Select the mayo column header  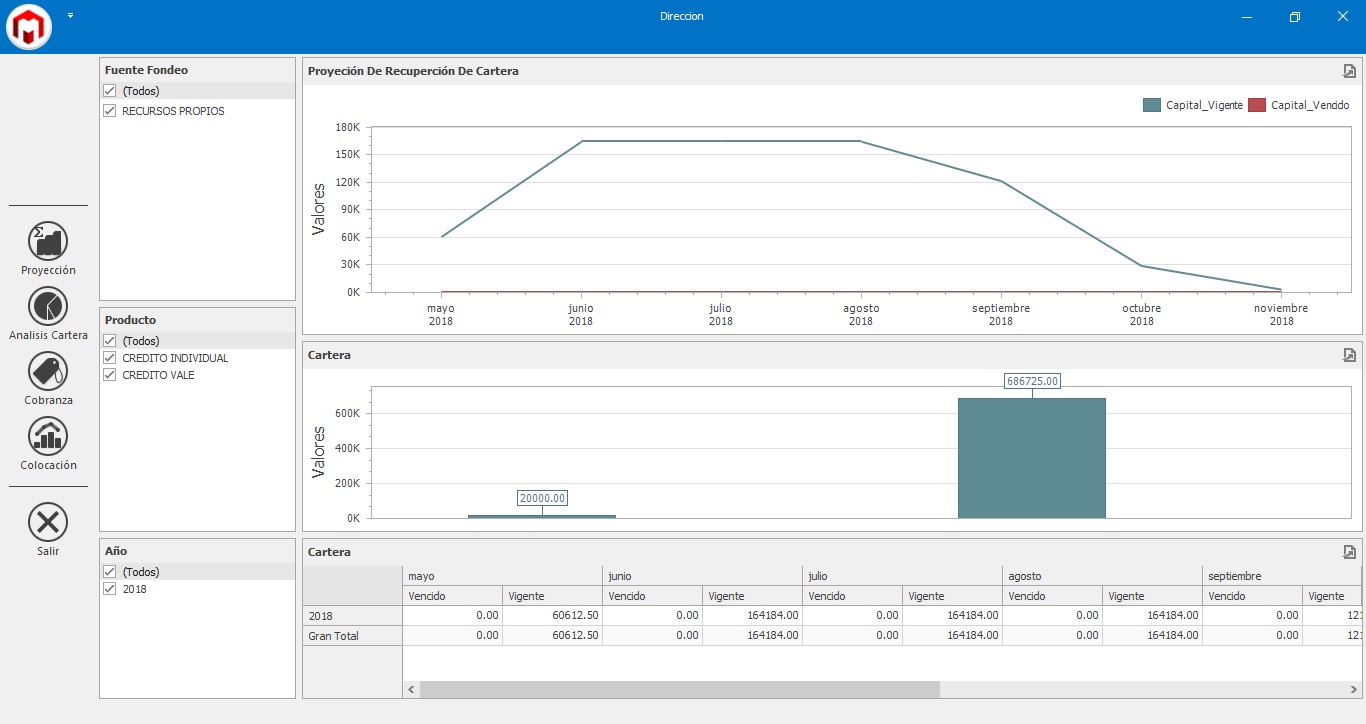[x=502, y=576]
